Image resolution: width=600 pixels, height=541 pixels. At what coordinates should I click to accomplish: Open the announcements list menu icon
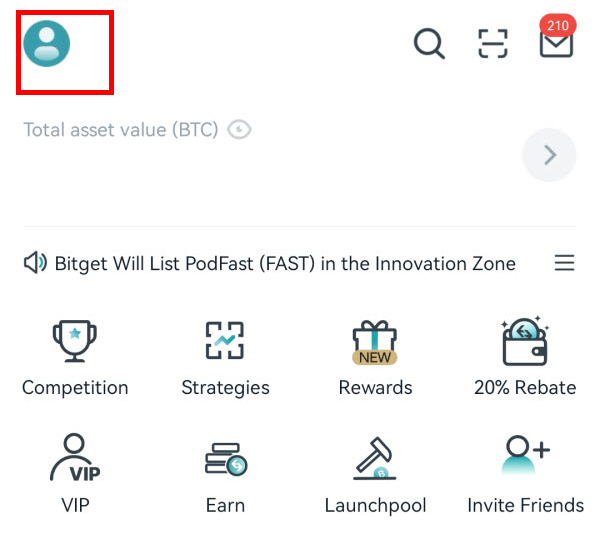click(564, 263)
